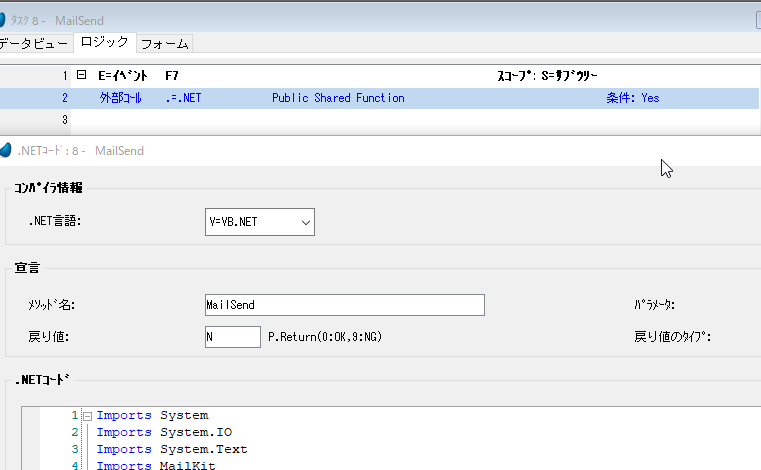Screen dimensions: 761x470
Task: Click the F7 event key cell
Action: pyautogui.click(x=172, y=76)
